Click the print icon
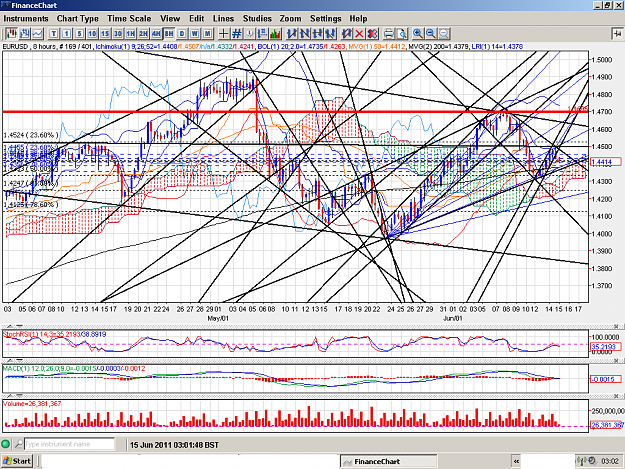625x469 pixels. point(389,33)
